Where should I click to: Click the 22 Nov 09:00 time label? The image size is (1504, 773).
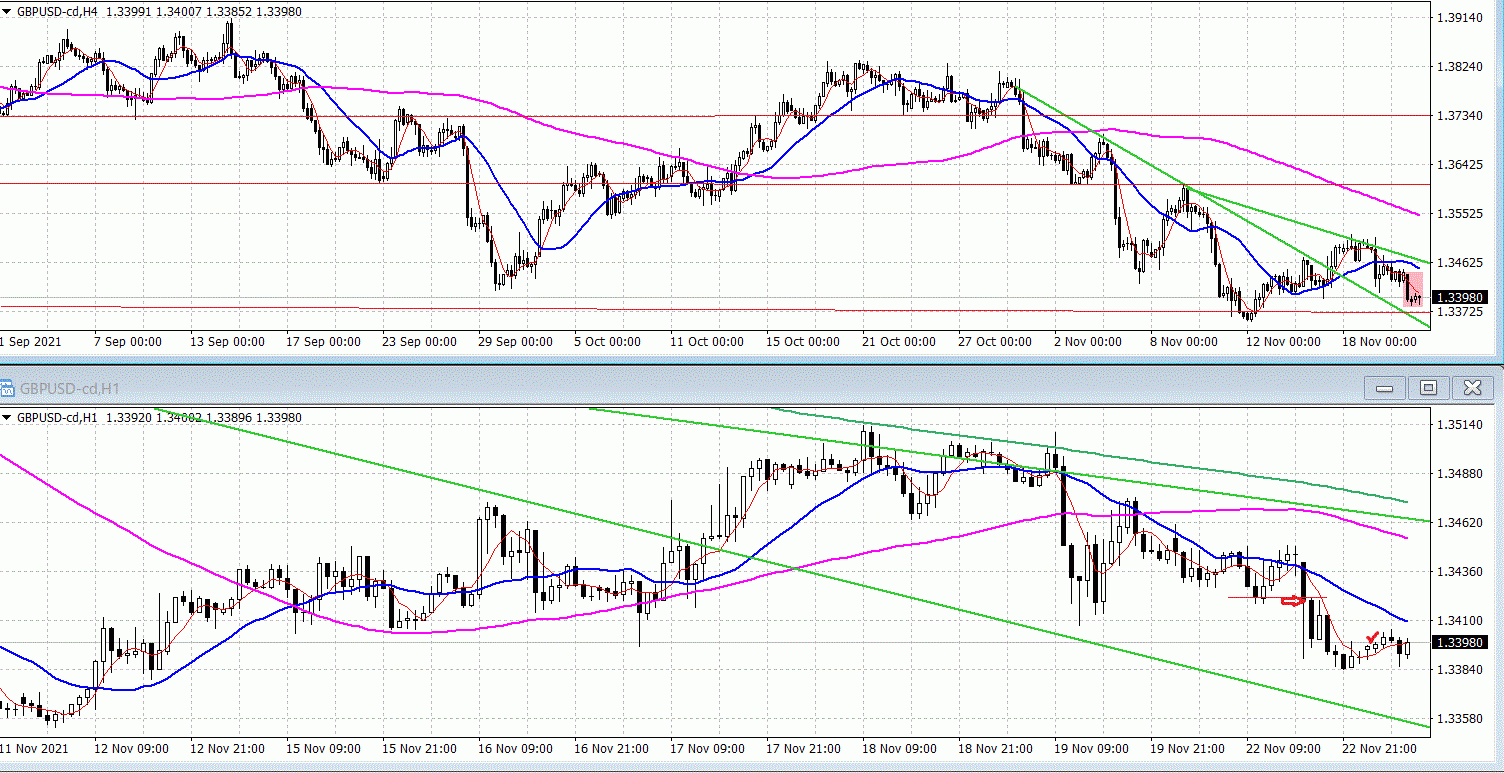click(1283, 748)
